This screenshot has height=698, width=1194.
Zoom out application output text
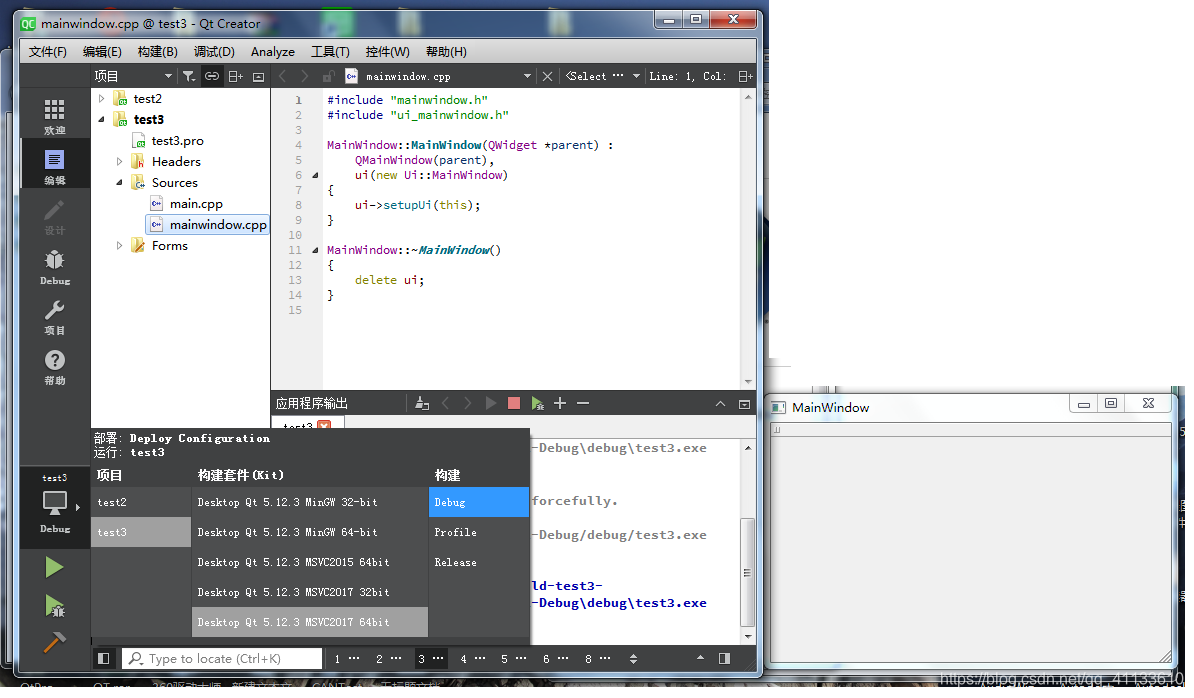pos(583,403)
